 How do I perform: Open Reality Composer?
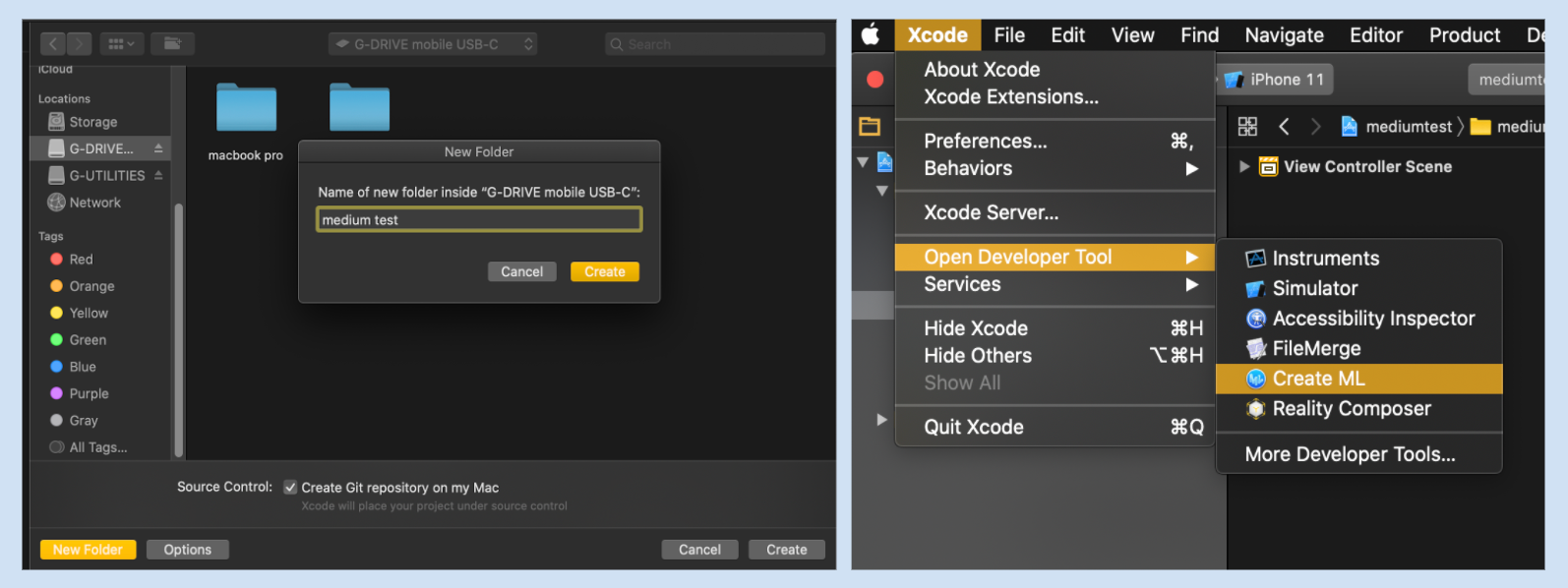(x=1358, y=409)
